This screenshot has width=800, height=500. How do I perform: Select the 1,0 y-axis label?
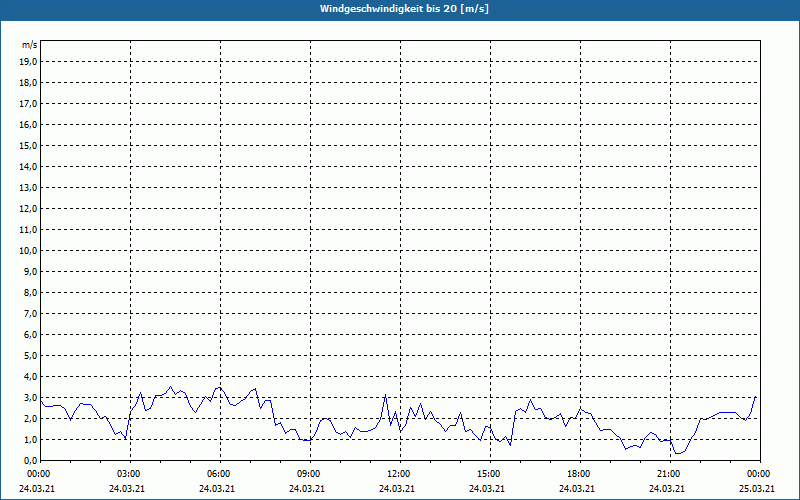point(31,439)
